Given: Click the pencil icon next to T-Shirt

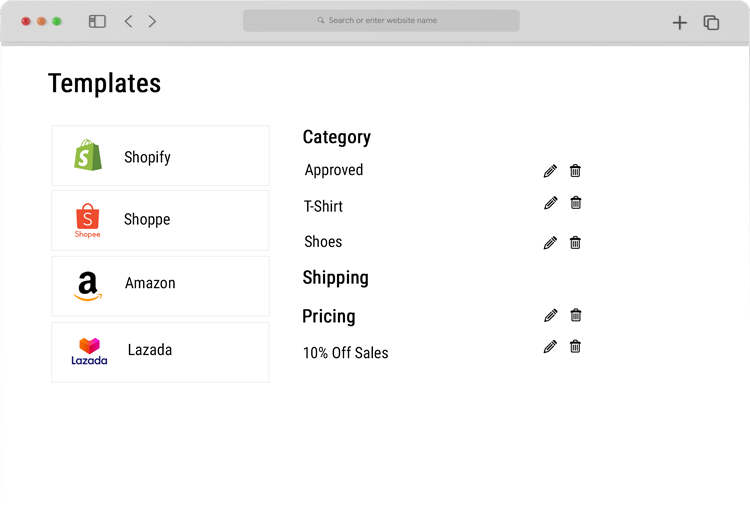Looking at the screenshot, I should 551,203.
